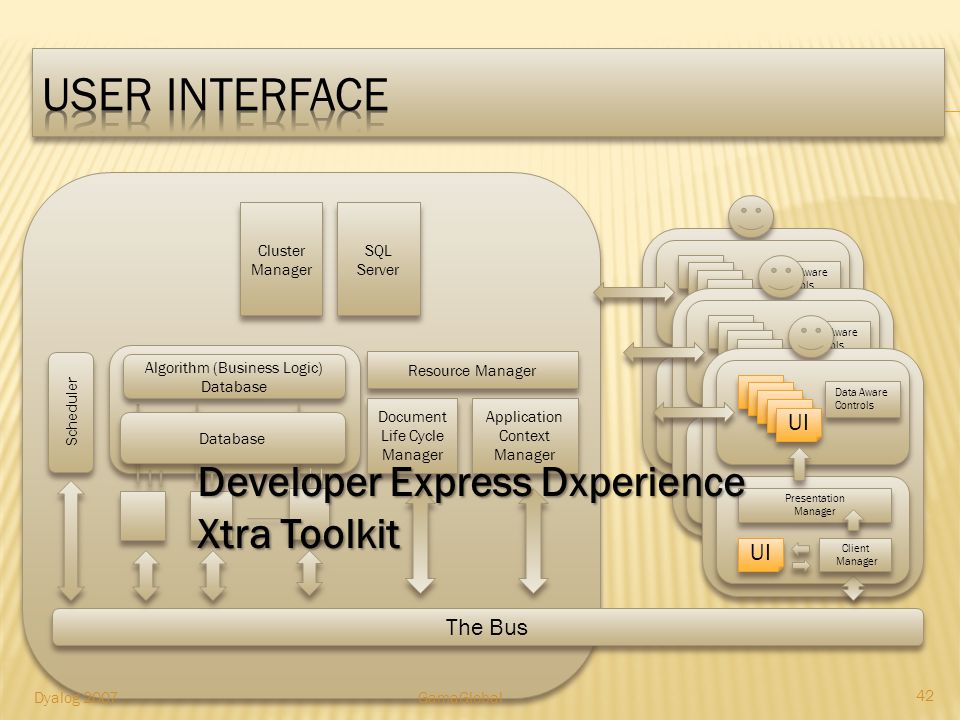Click the vertical Scheduler block
The width and height of the screenshot is (960, 720).
tap(71, 412)
